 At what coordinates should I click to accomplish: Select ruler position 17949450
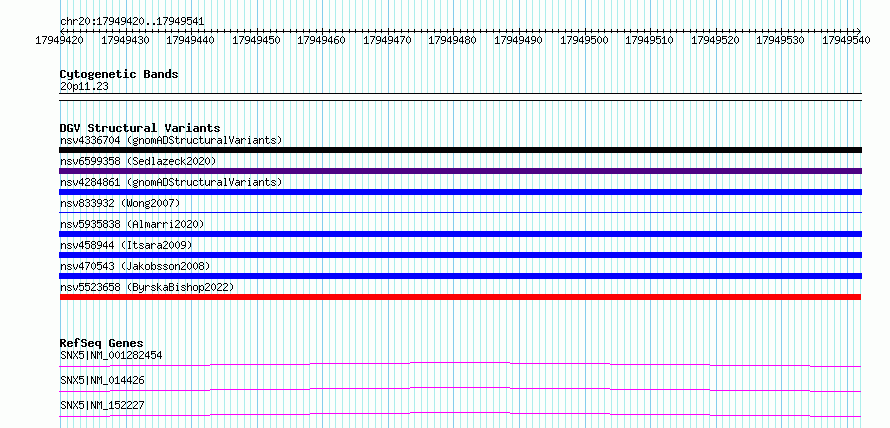(256, 40)
